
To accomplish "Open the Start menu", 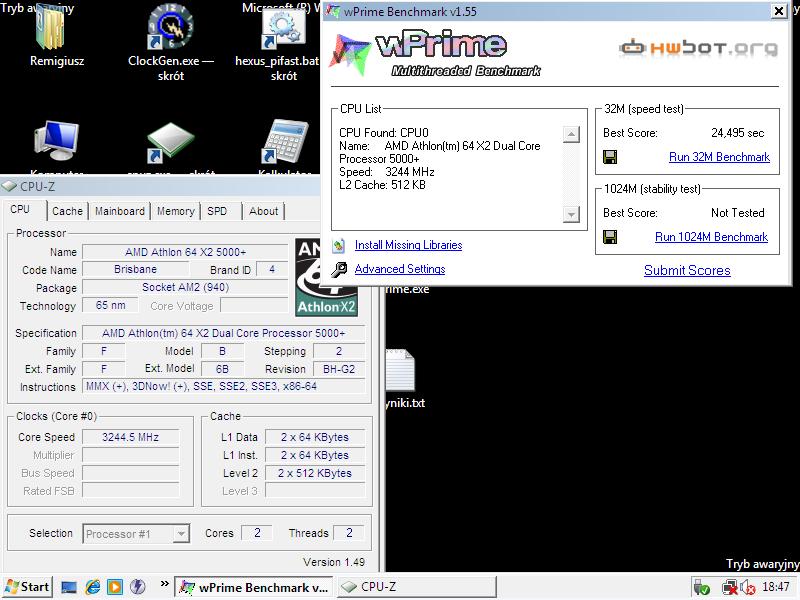I will pyautogui.click(x=27, y=587).
